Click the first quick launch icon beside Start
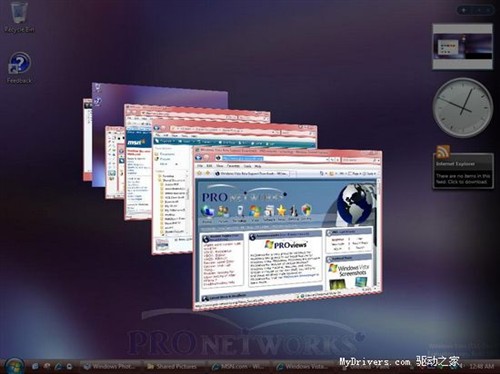The image size is (500, 374). pyautogui.click(x=35, y=366)
